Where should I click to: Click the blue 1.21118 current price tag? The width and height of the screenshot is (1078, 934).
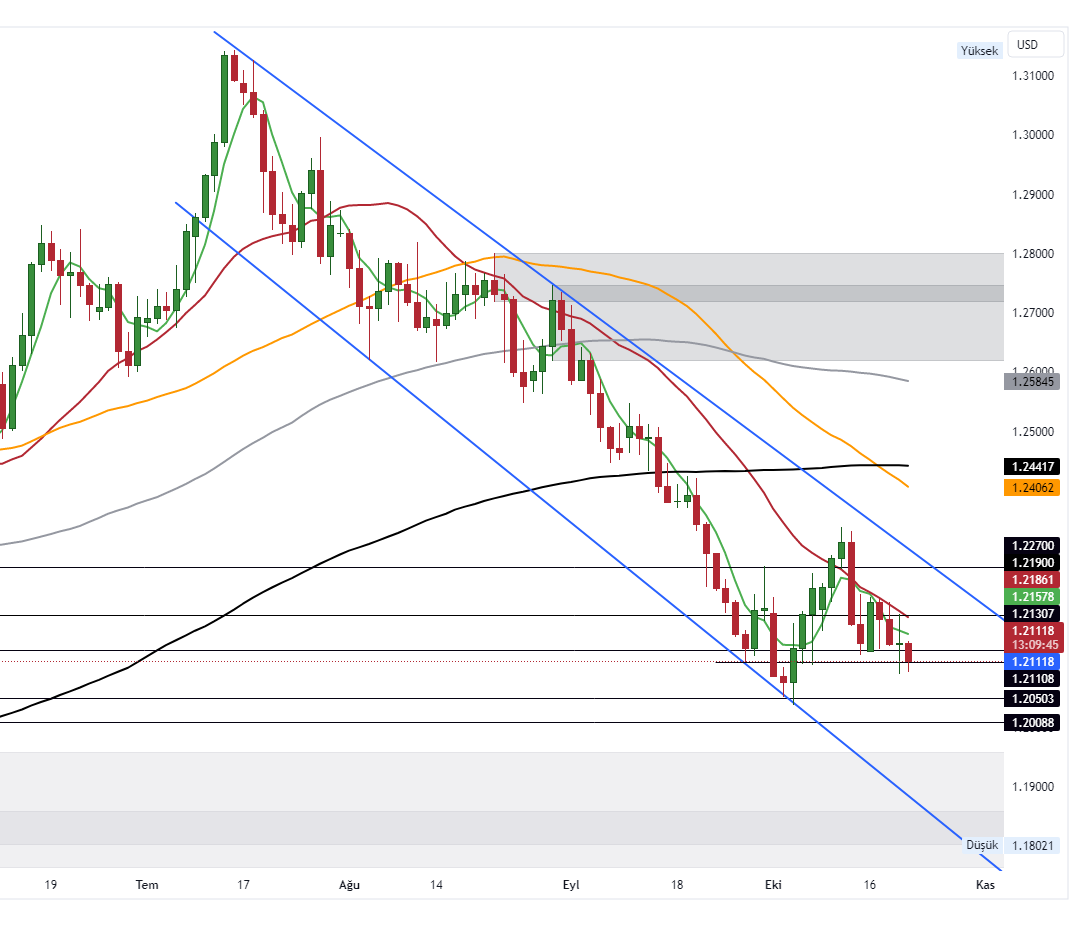pos(1033,662)
